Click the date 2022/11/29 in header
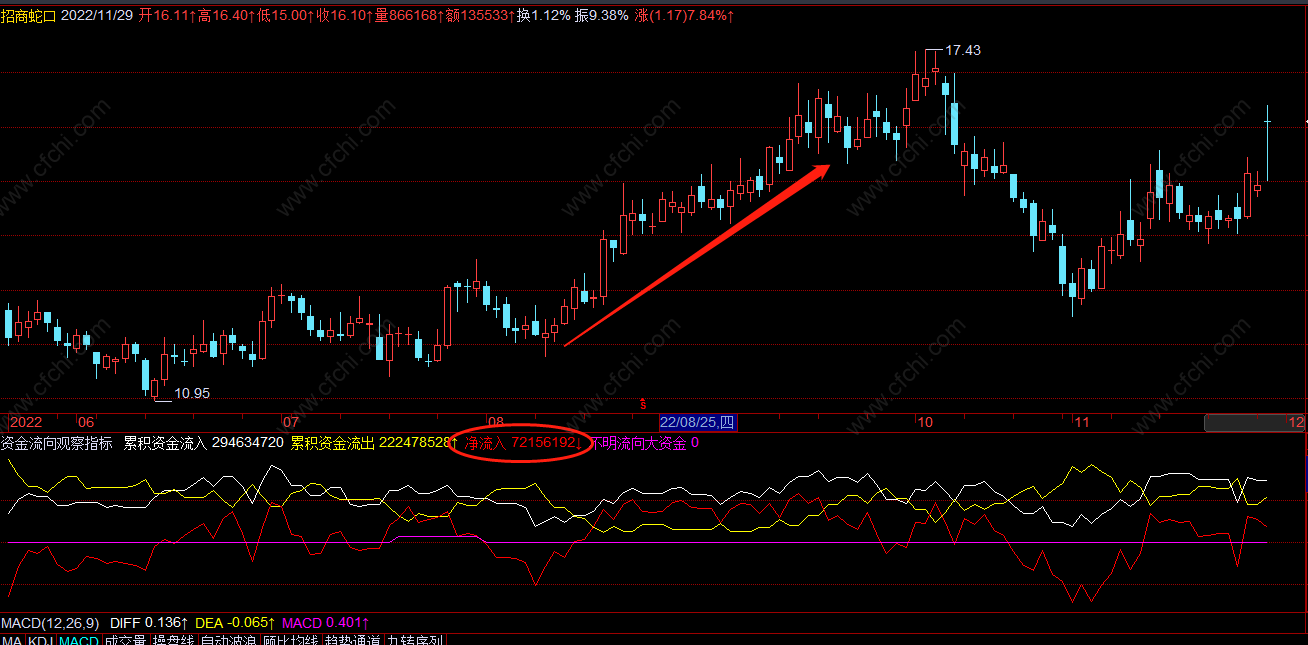Screen dimensions: 1308x645 click(x=97, y=16)
